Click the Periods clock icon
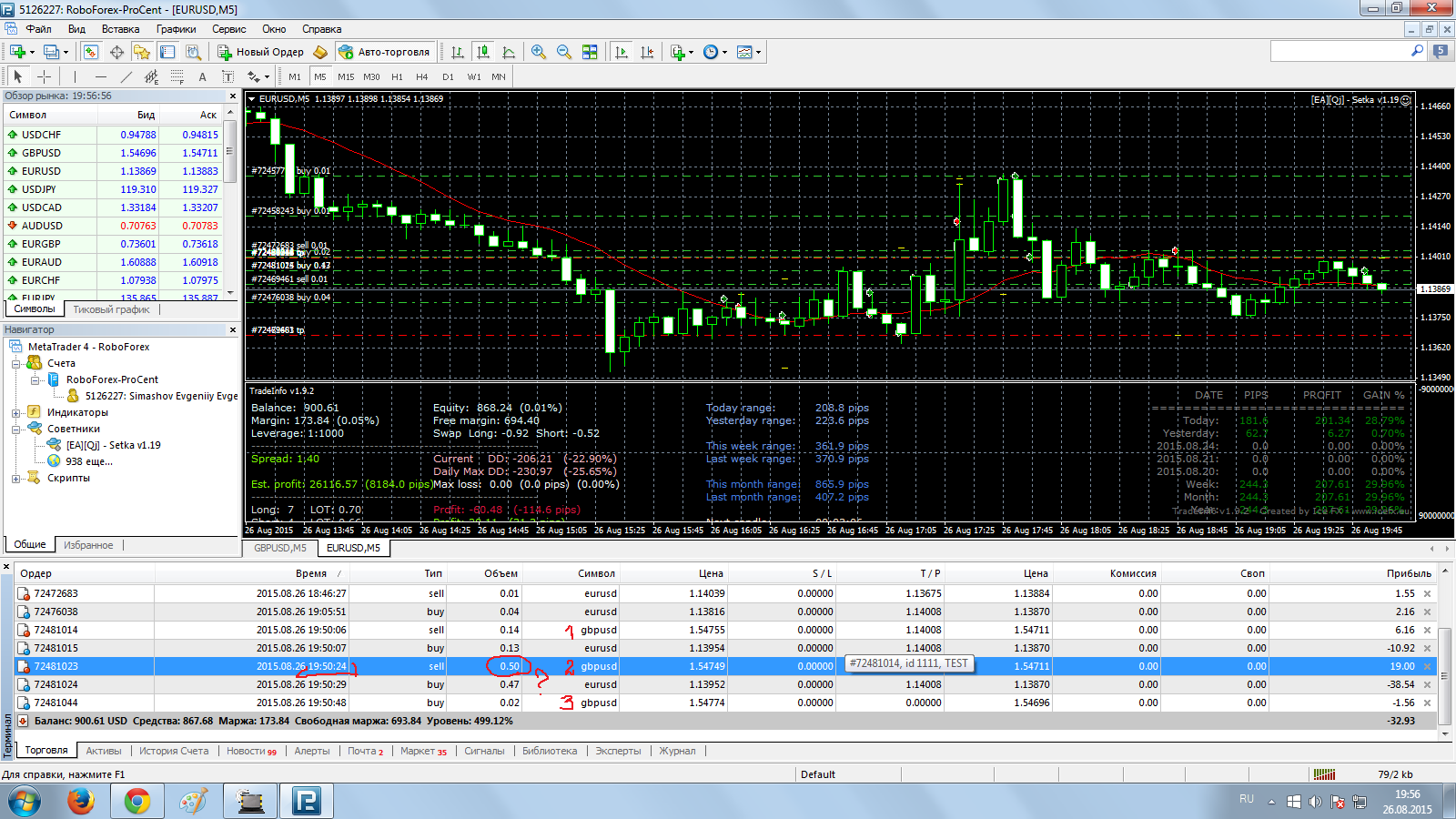The image size is (1456, 819). point(711,52)
